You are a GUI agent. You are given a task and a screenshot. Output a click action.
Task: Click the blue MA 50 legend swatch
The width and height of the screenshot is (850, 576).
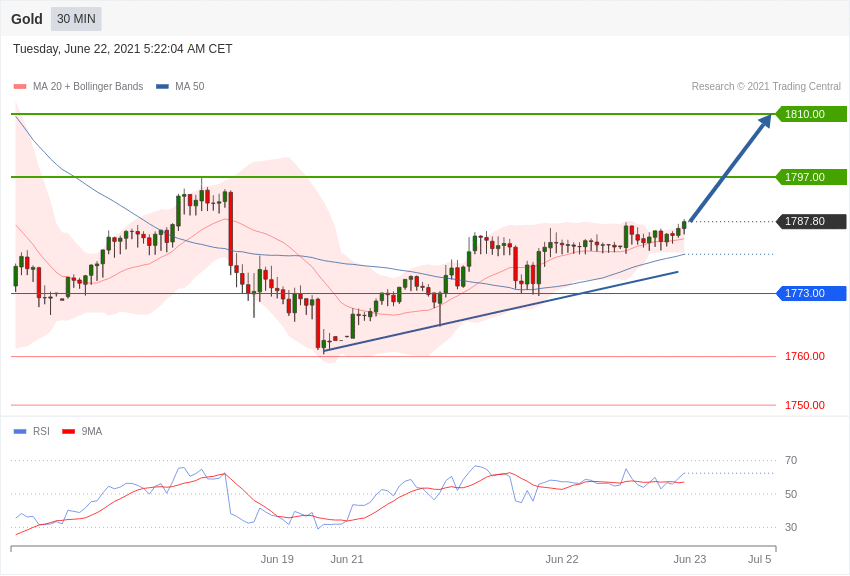click(162, 87)
